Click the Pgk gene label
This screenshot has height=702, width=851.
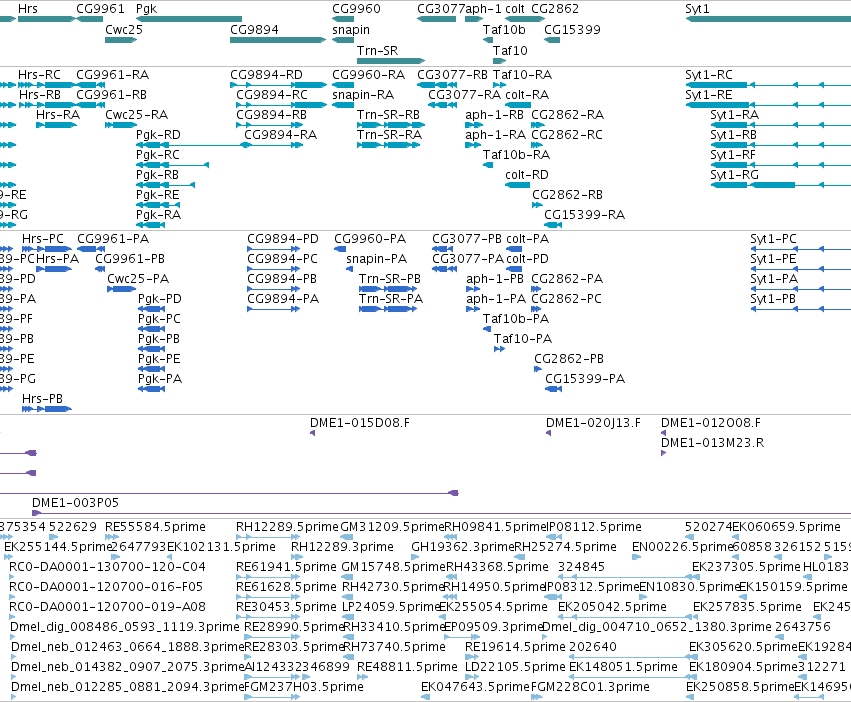(147, 9)
